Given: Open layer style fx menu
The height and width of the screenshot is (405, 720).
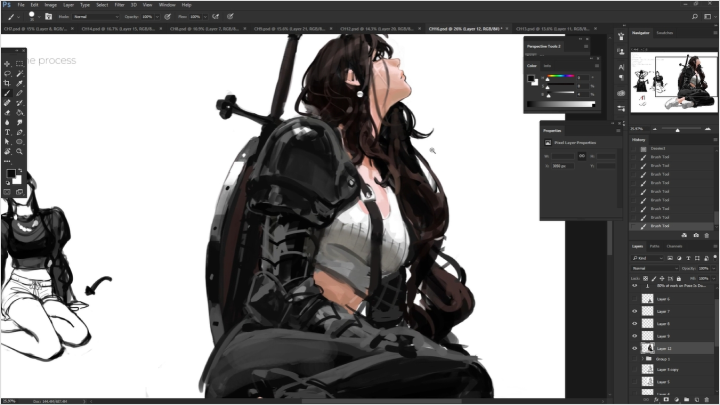Looking at the screenshot, I should point(656,400).
